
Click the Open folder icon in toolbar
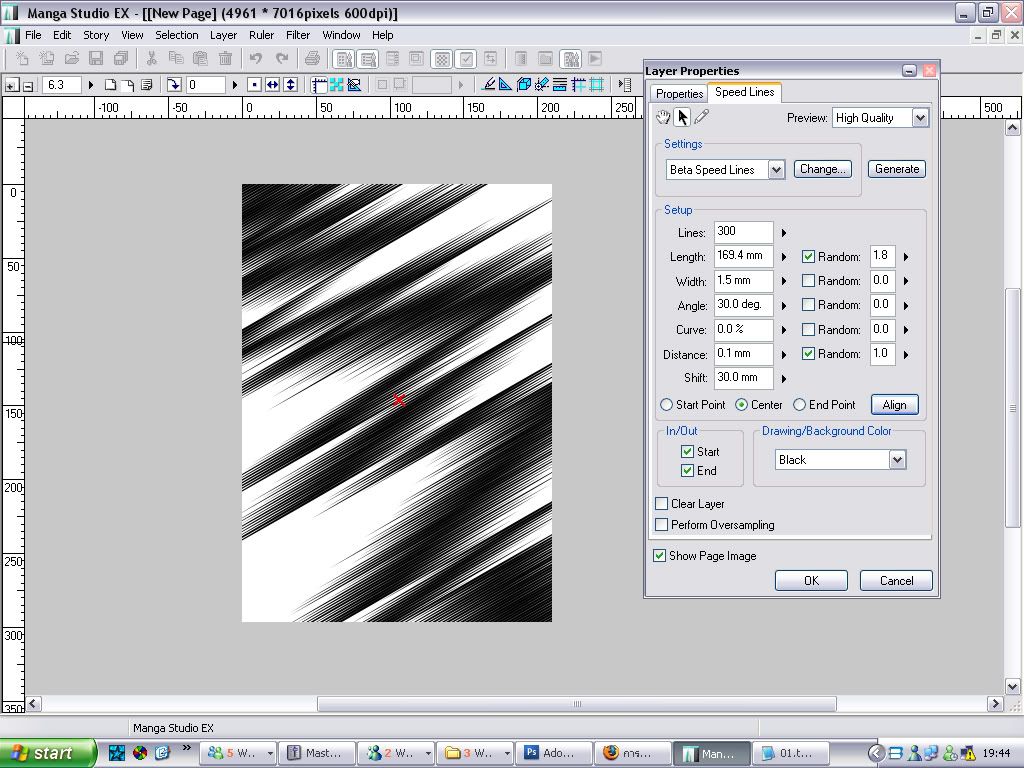(x=71, y=59)
